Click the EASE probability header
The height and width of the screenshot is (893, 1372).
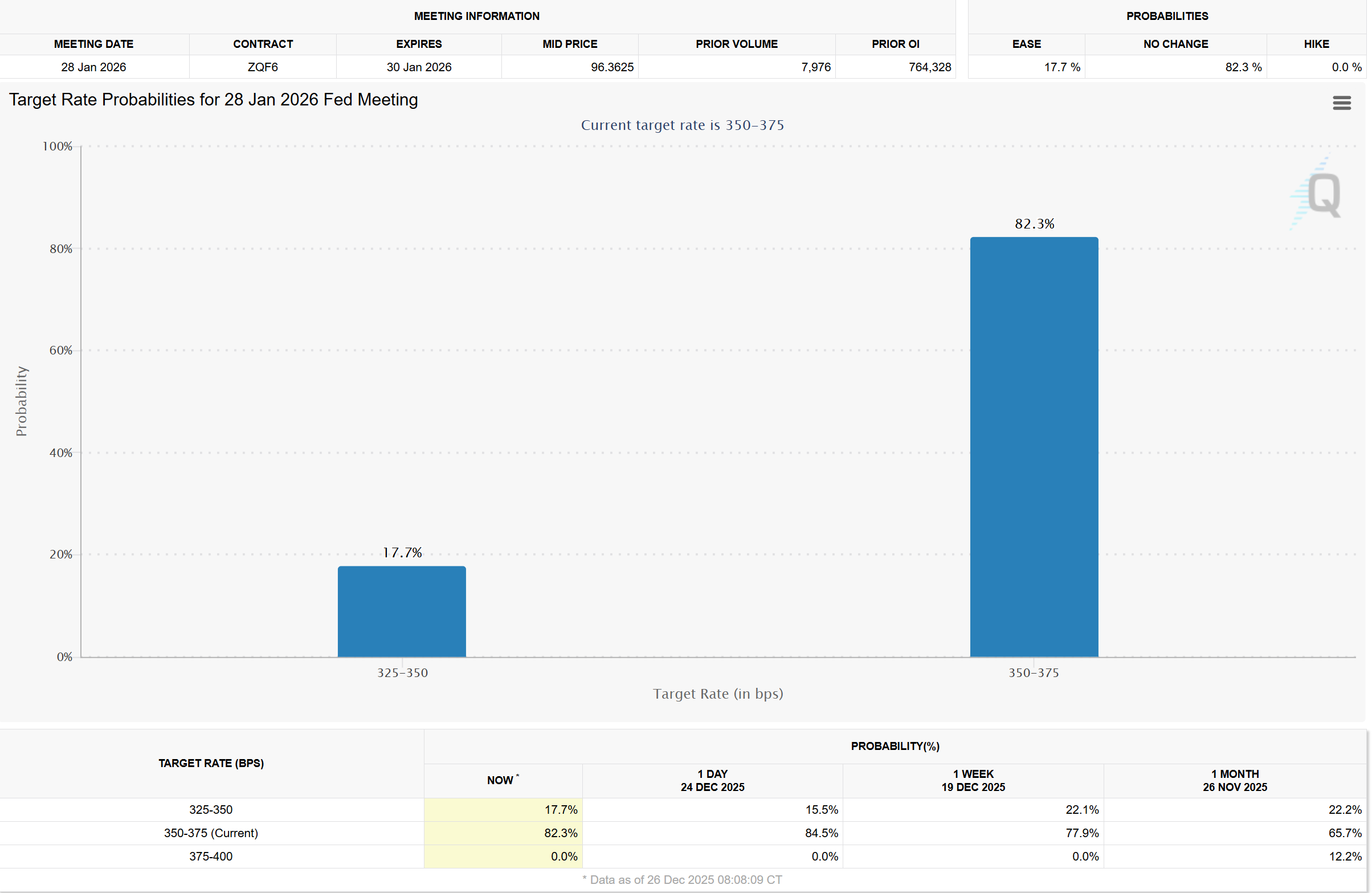coord(1026,44)
